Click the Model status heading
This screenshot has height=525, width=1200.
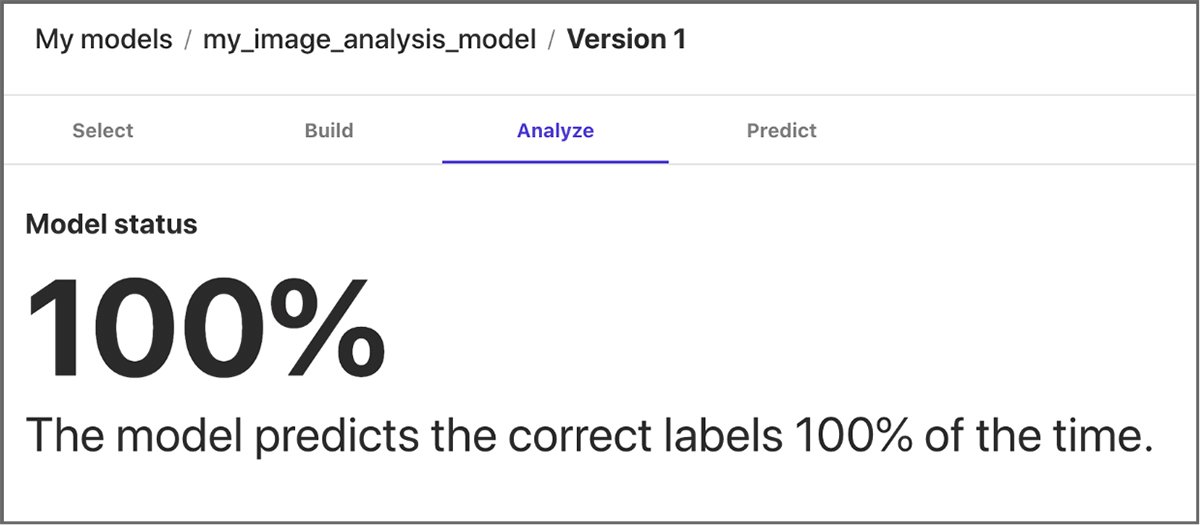click(111, 224)
